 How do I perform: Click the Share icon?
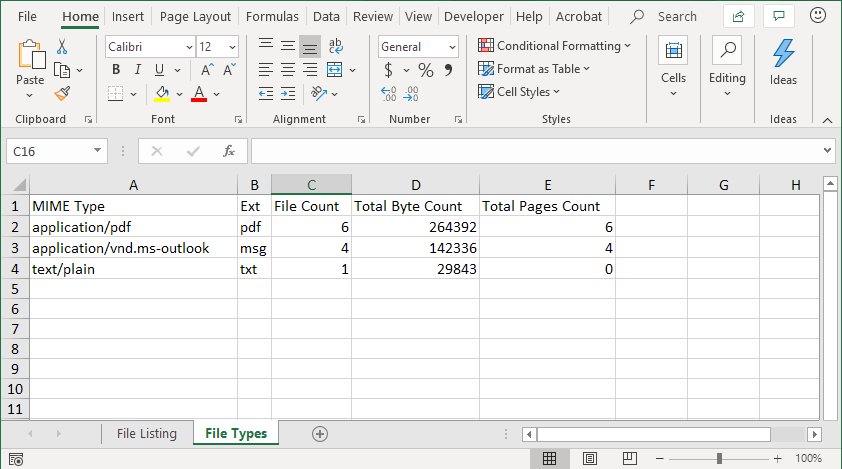(x=739, y=17)
